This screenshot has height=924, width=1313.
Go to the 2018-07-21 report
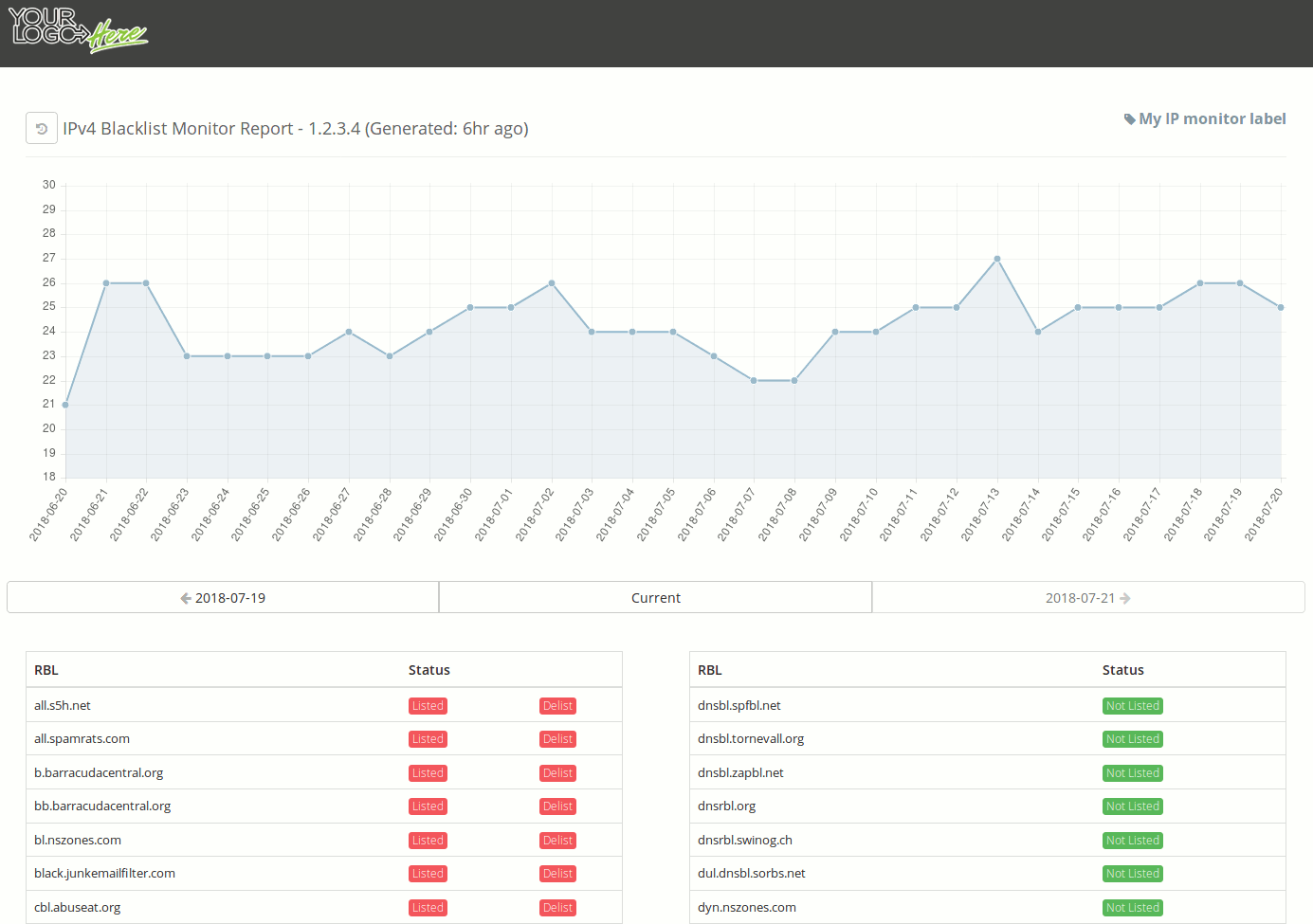(1087, 597)
